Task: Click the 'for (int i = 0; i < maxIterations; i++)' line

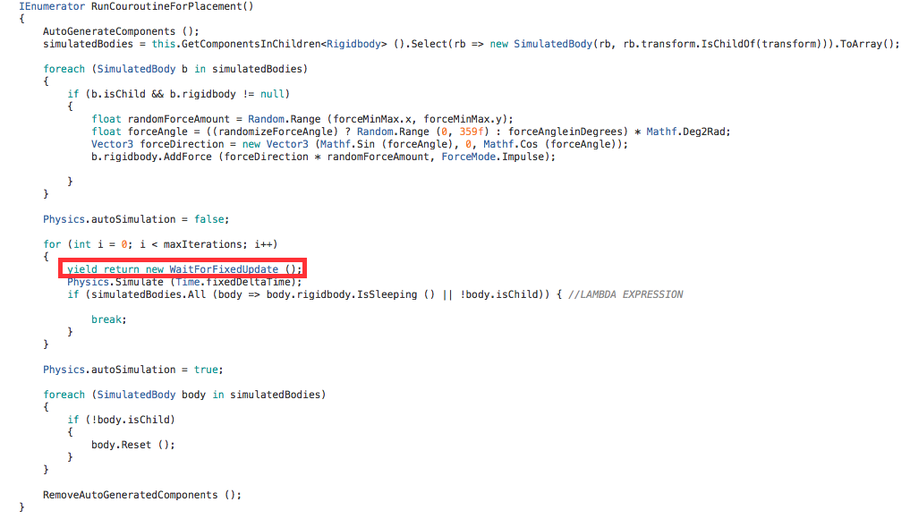Action: (160, 244)
